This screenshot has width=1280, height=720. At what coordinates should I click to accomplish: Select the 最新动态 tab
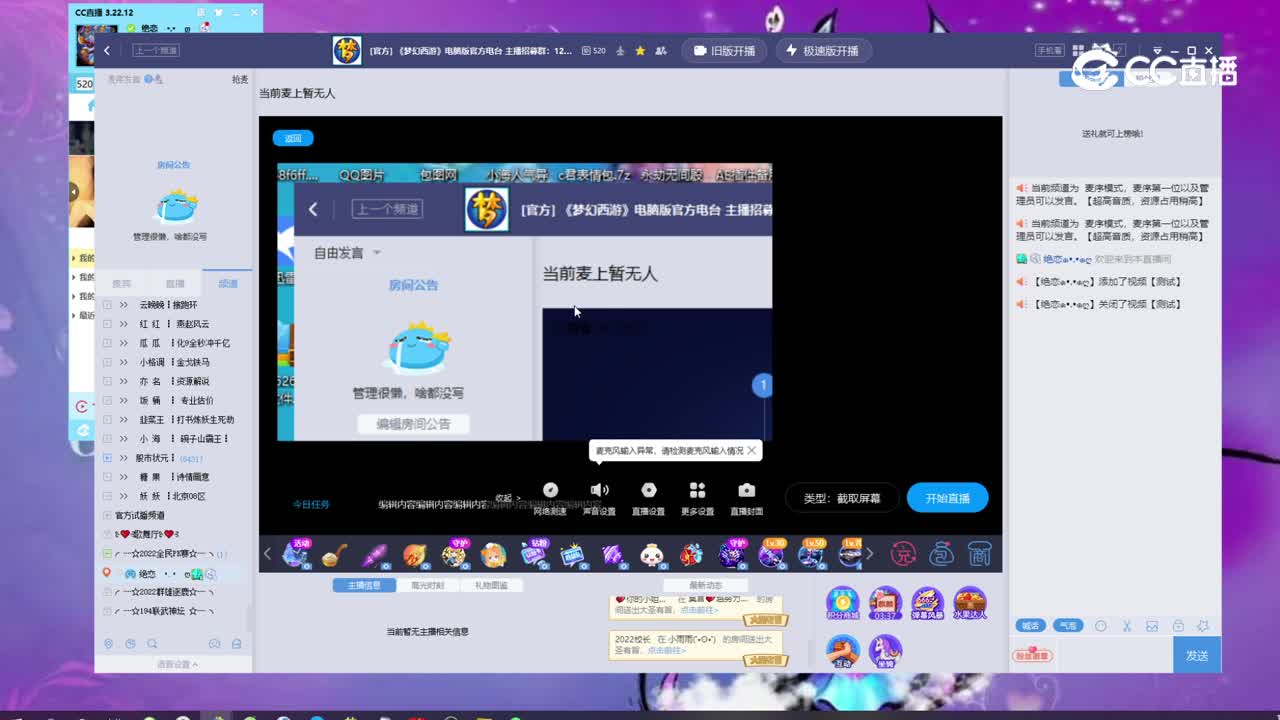[705, 585]
